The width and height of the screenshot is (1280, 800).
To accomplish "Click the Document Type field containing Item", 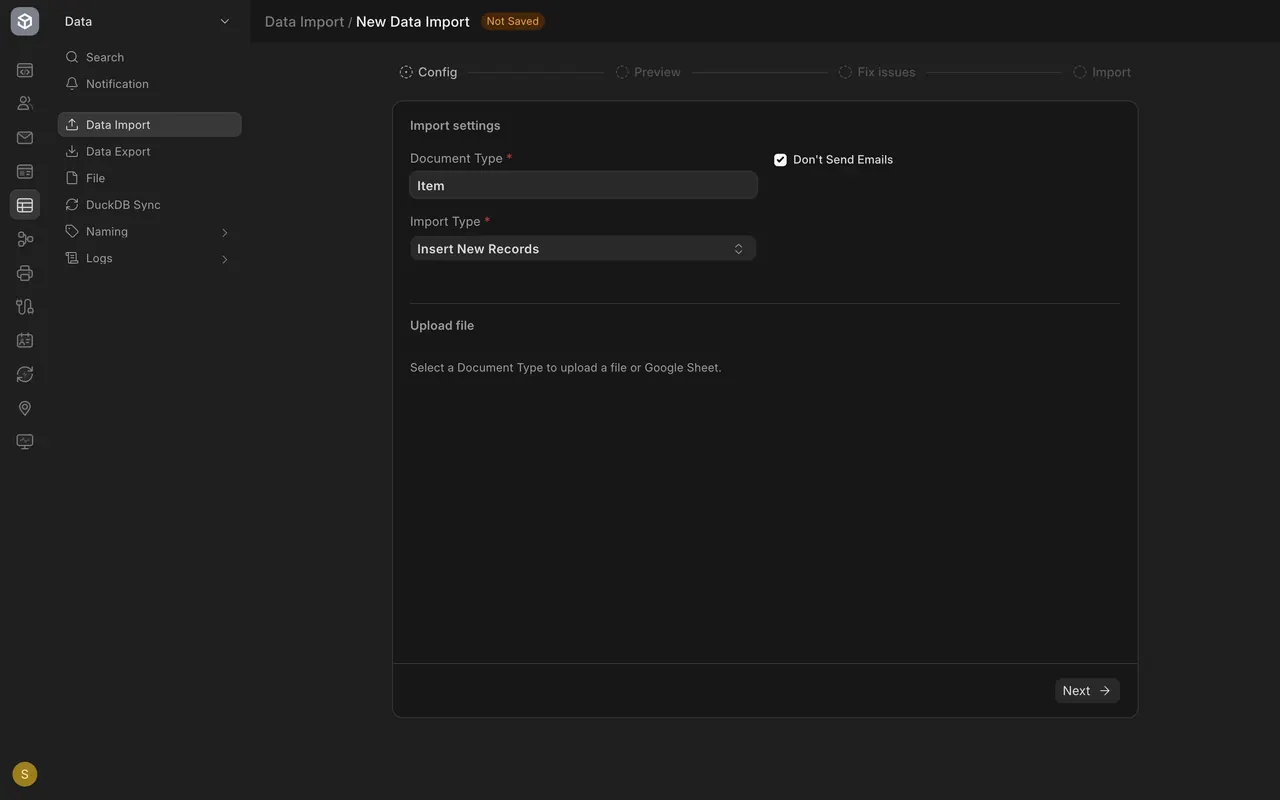I will coord(583,185).
